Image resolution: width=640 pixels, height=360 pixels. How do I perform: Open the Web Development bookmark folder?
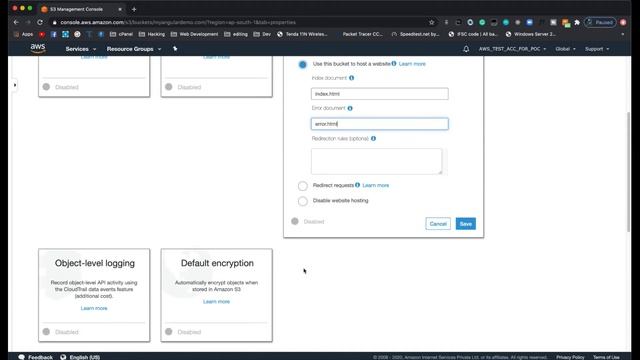[x=194, y=34]
